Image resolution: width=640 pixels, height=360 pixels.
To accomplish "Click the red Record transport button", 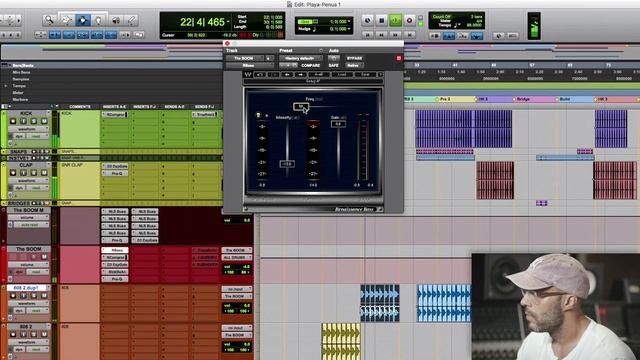I will [x=409, y=20].
